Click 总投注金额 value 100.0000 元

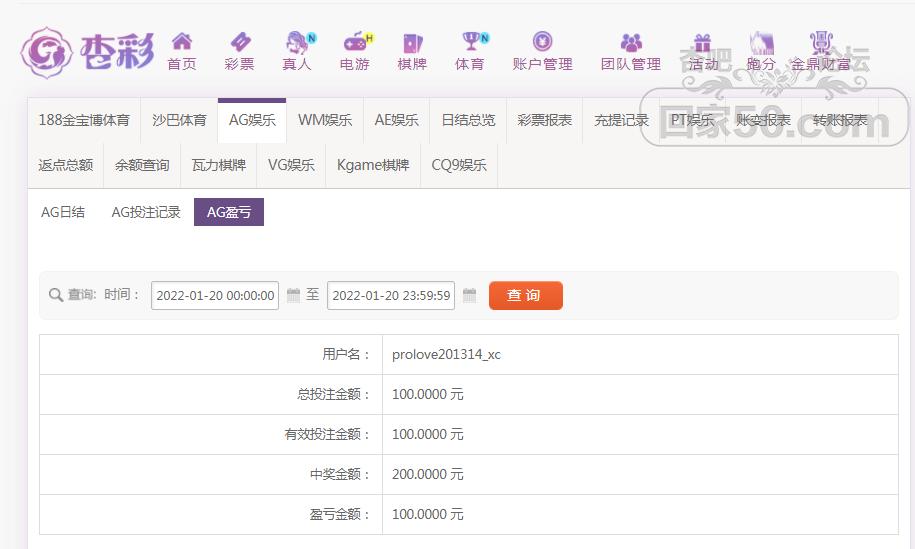pos(428,394)
